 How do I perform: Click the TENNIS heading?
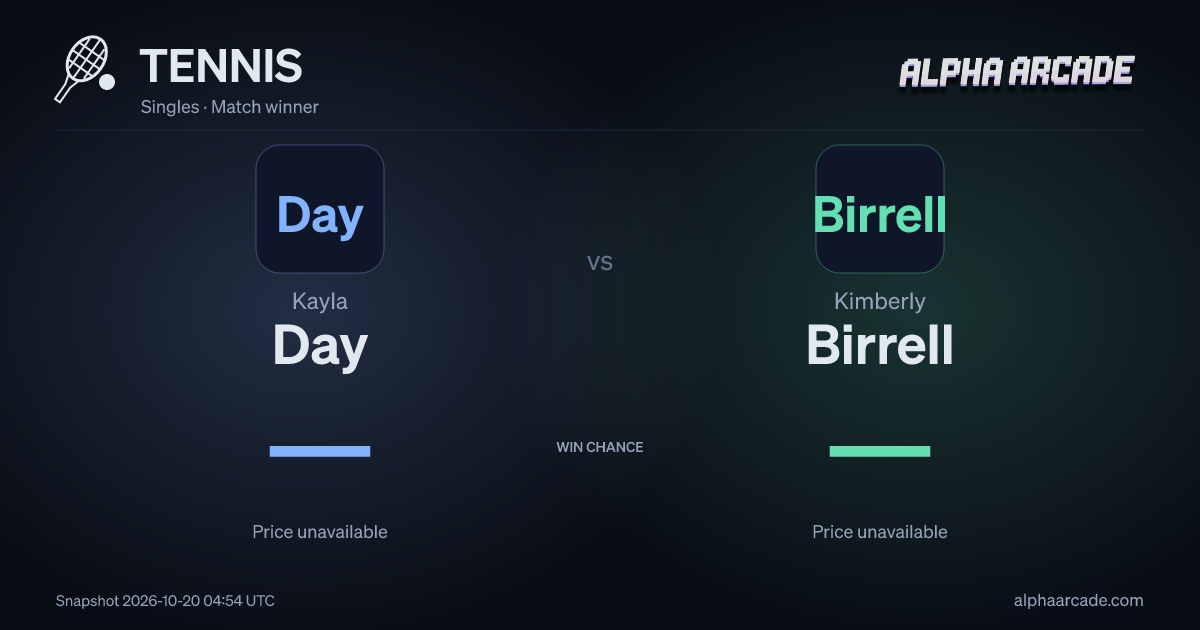pos(221,66)
